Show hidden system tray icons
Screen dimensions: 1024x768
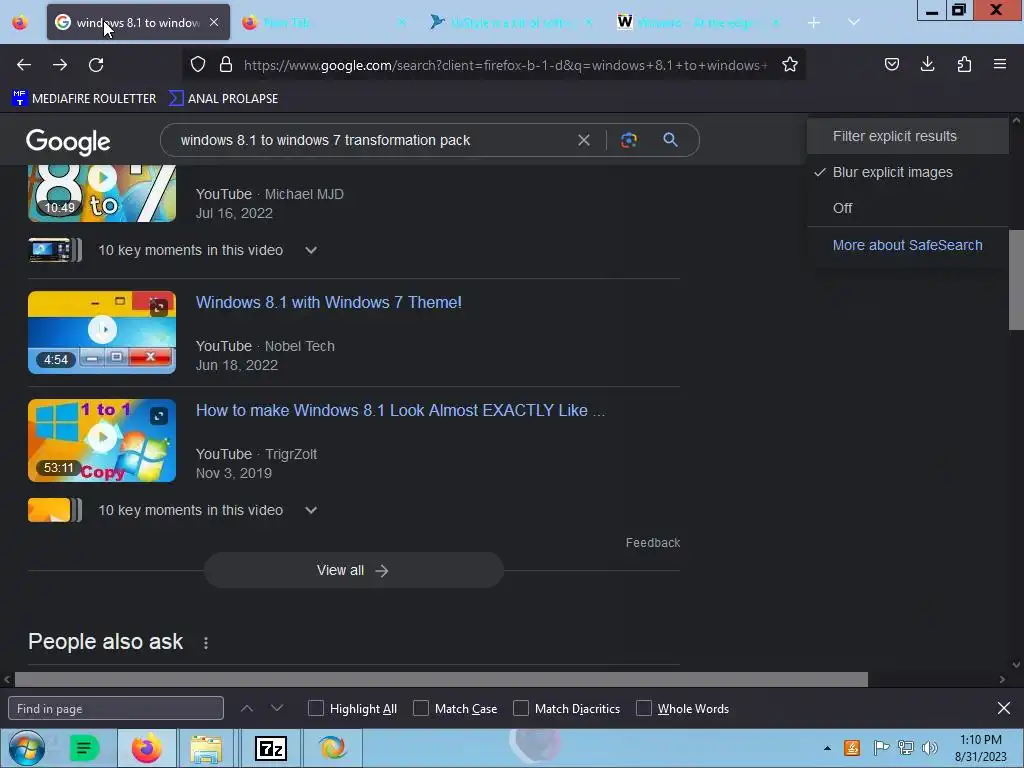827,748
